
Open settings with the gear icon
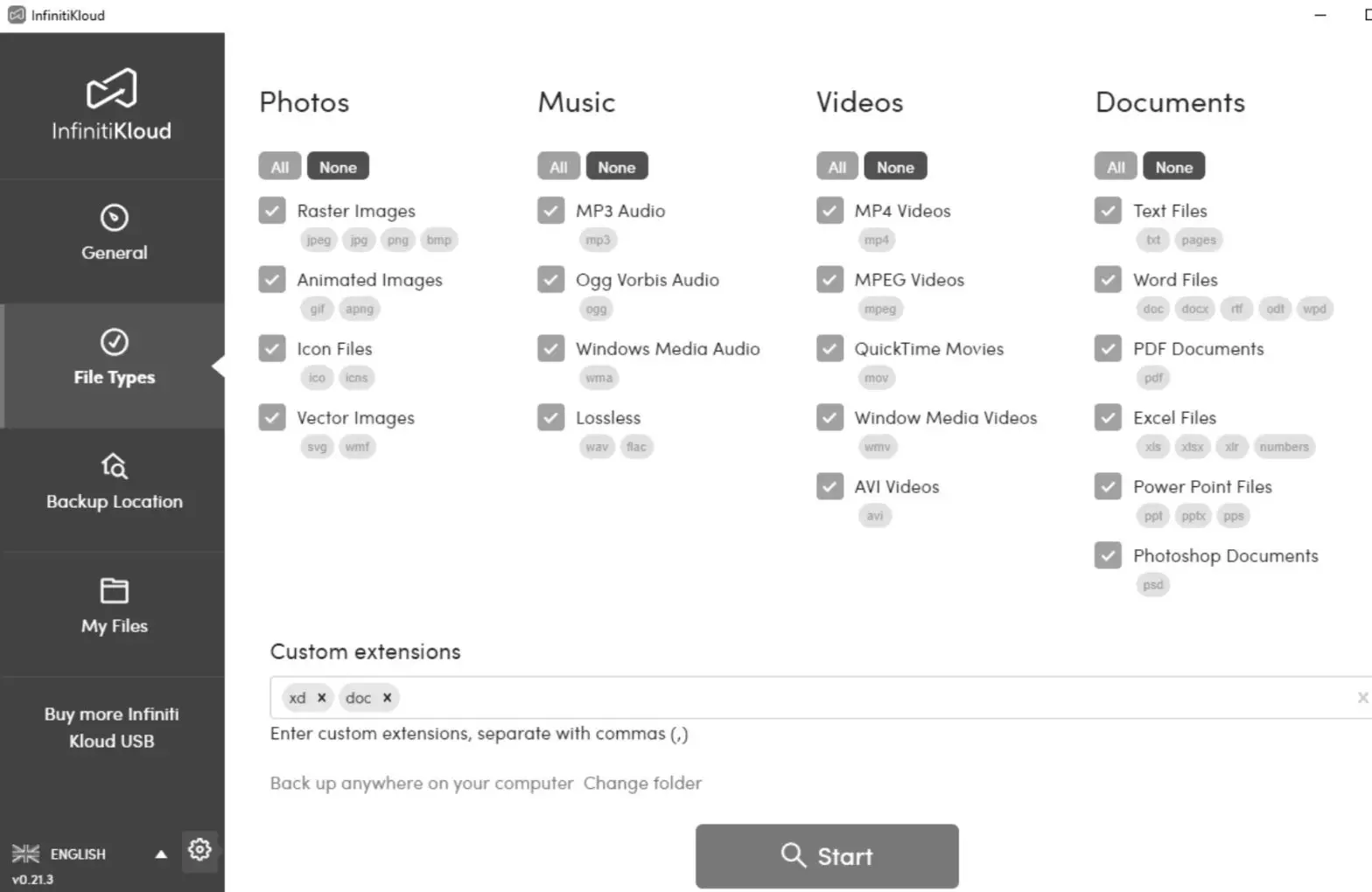(x=199, y=849)
